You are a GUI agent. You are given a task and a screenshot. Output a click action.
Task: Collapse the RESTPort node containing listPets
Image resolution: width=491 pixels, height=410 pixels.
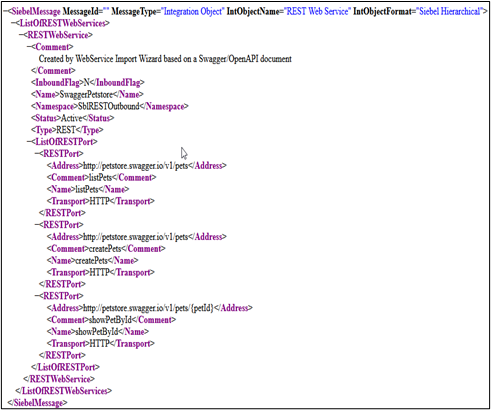pos(37,154)
